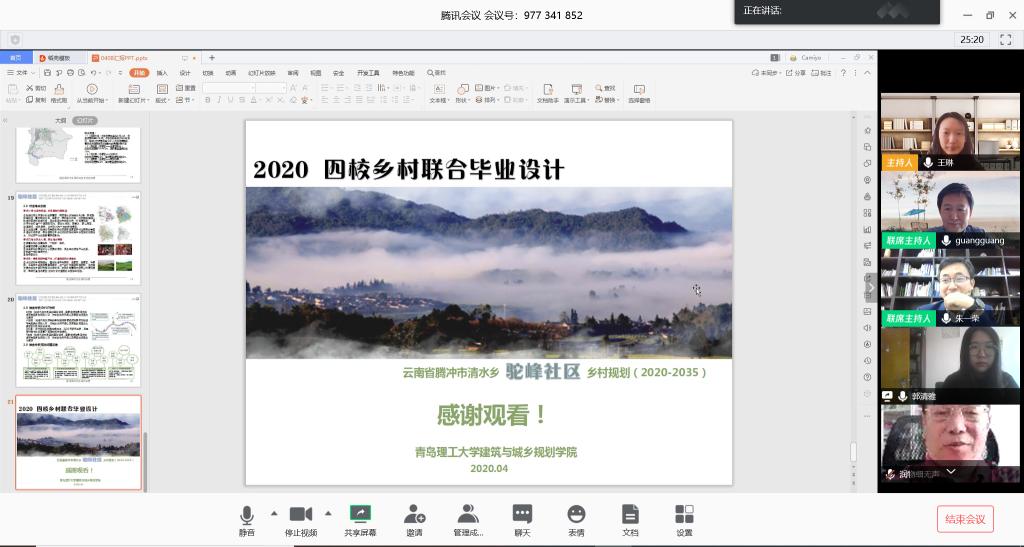
Task: Switch to the 插入 ribbon tab
Action: (x=162, y=73)
